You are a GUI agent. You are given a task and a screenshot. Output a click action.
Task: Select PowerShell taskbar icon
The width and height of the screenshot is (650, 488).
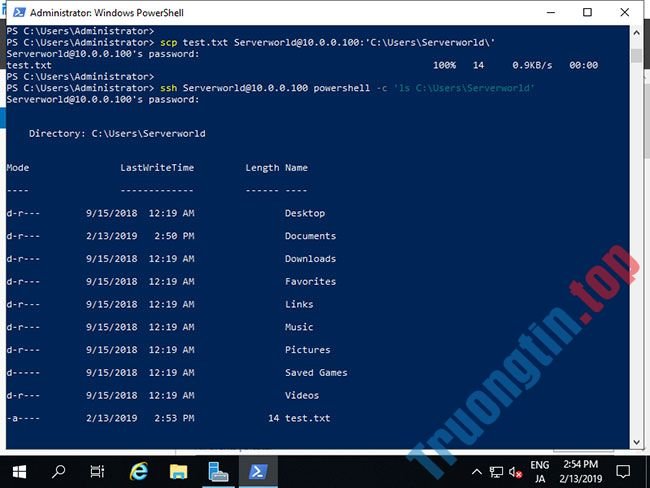(258, 471)
